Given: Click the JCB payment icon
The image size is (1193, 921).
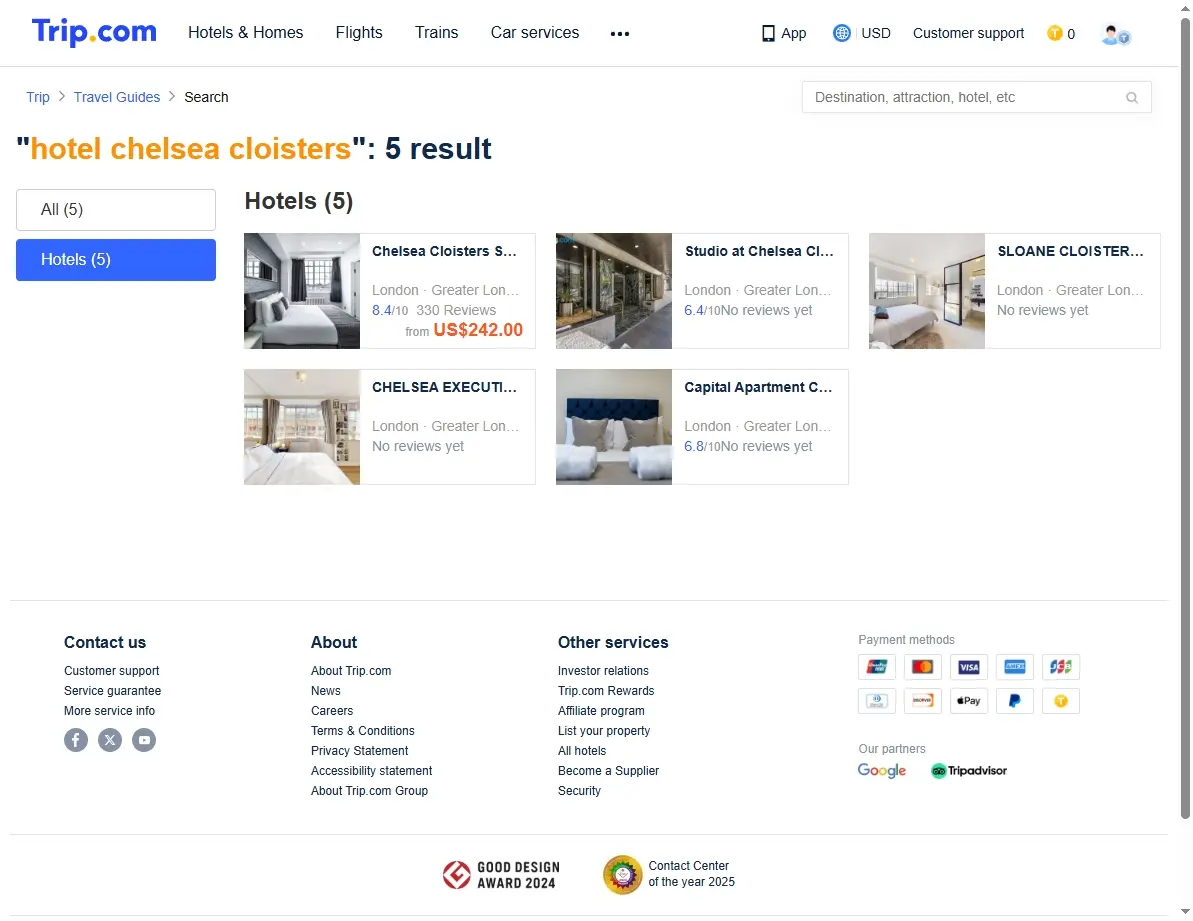Looking at the screenshot, I should pos(1061,667).
